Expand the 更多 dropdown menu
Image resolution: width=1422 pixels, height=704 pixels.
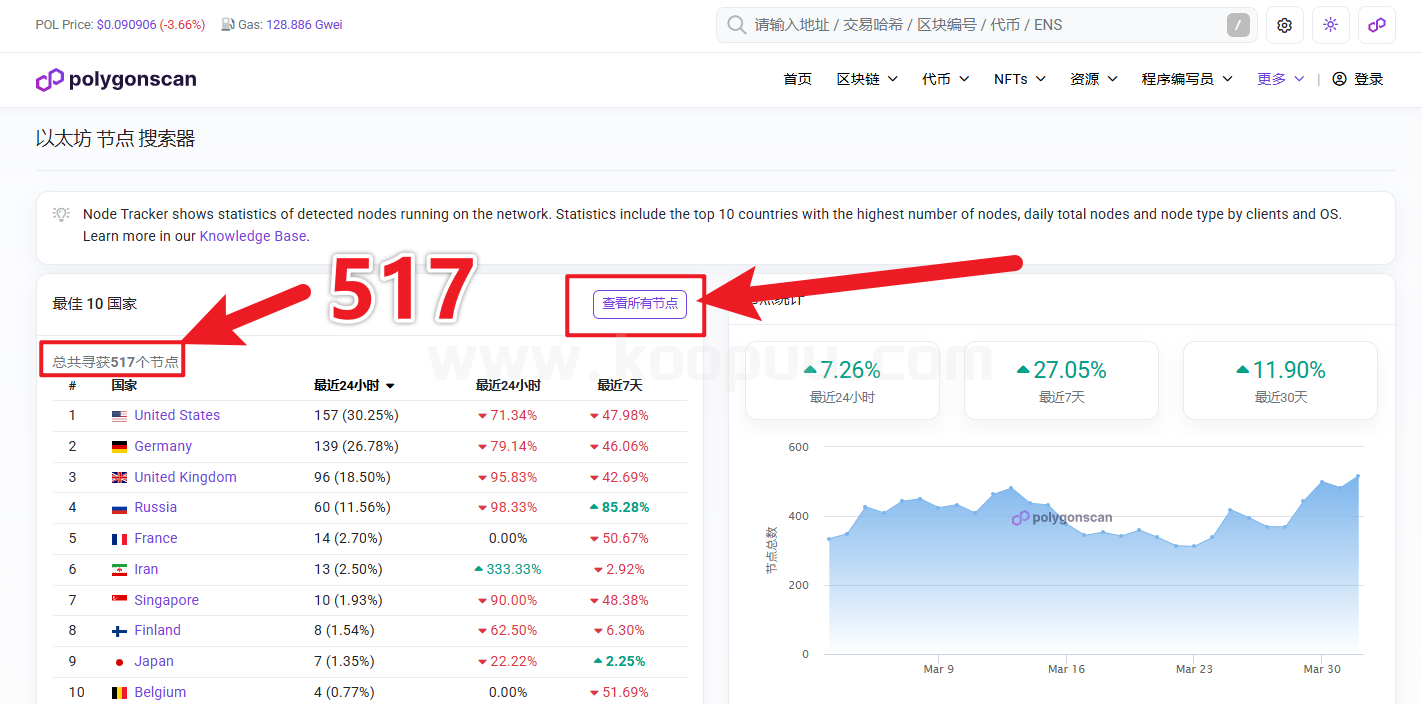1281,79
